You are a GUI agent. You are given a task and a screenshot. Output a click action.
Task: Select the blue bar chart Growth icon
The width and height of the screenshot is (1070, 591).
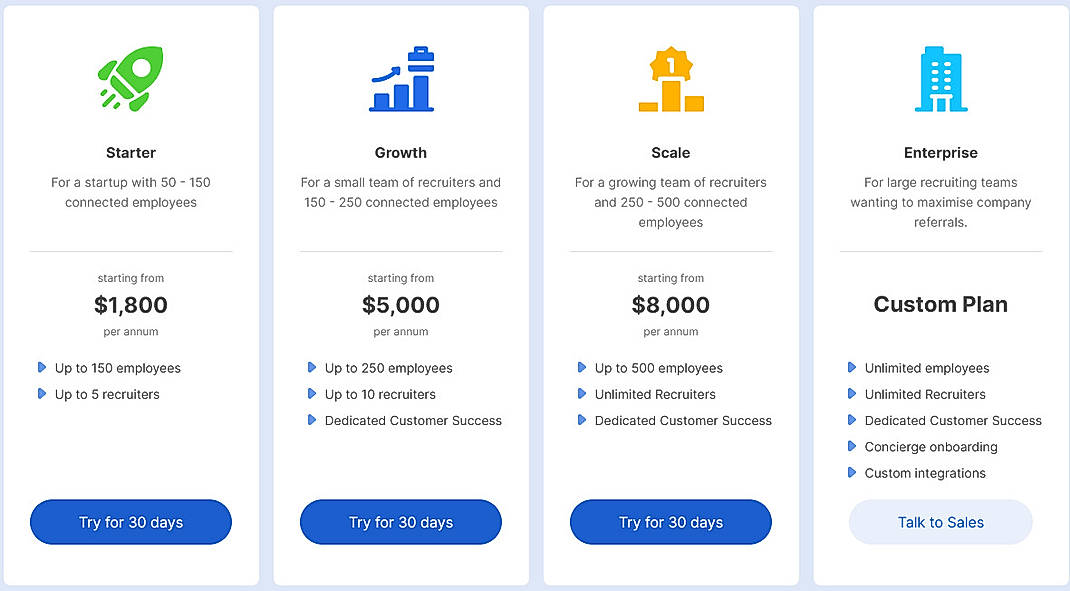(400, 78)
